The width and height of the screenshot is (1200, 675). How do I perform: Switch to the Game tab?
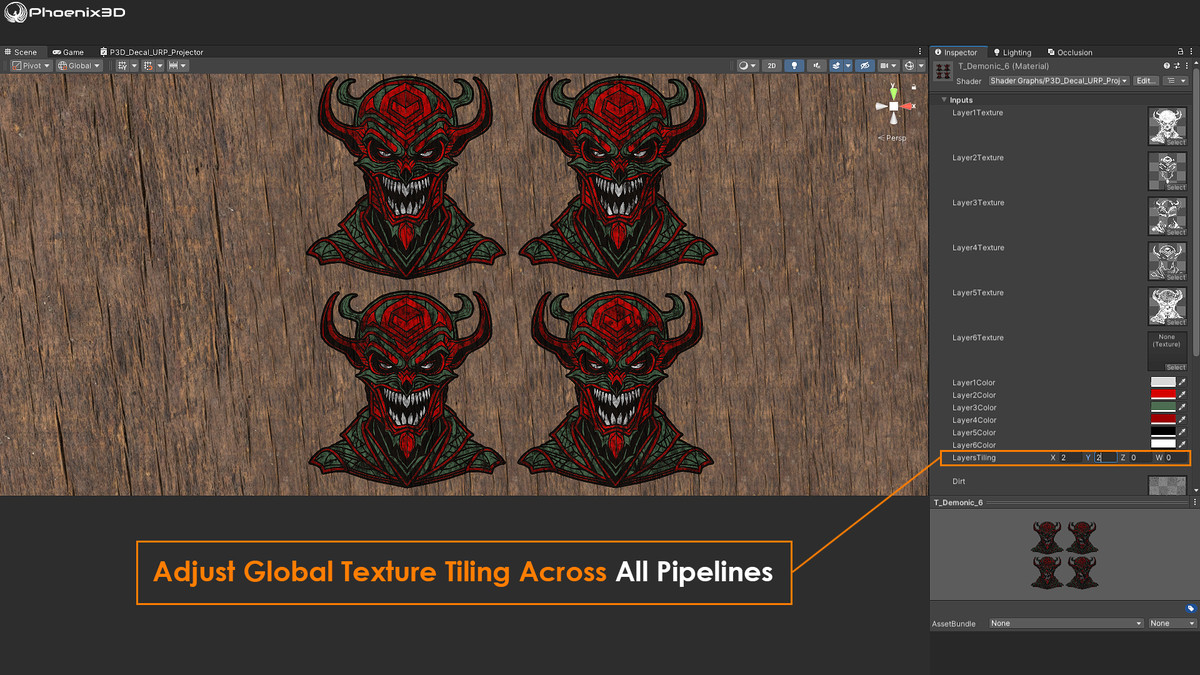click(67, 51)
